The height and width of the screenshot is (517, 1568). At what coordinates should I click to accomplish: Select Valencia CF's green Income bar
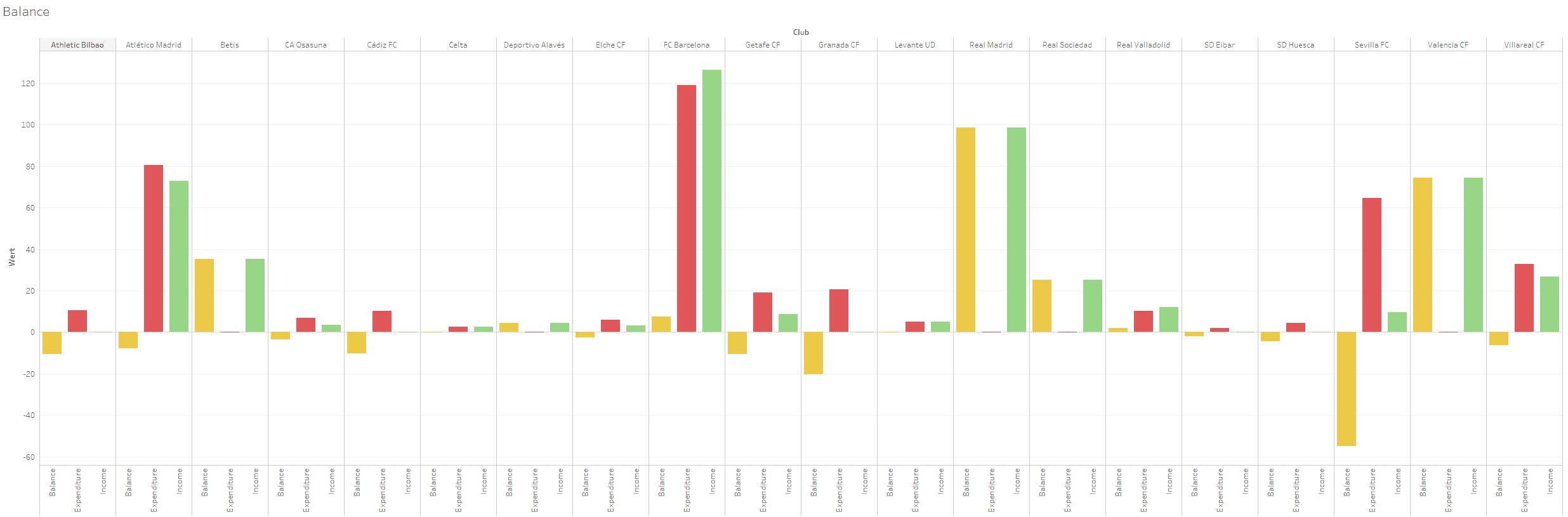pyautogui.click(x=1473, y=255)
